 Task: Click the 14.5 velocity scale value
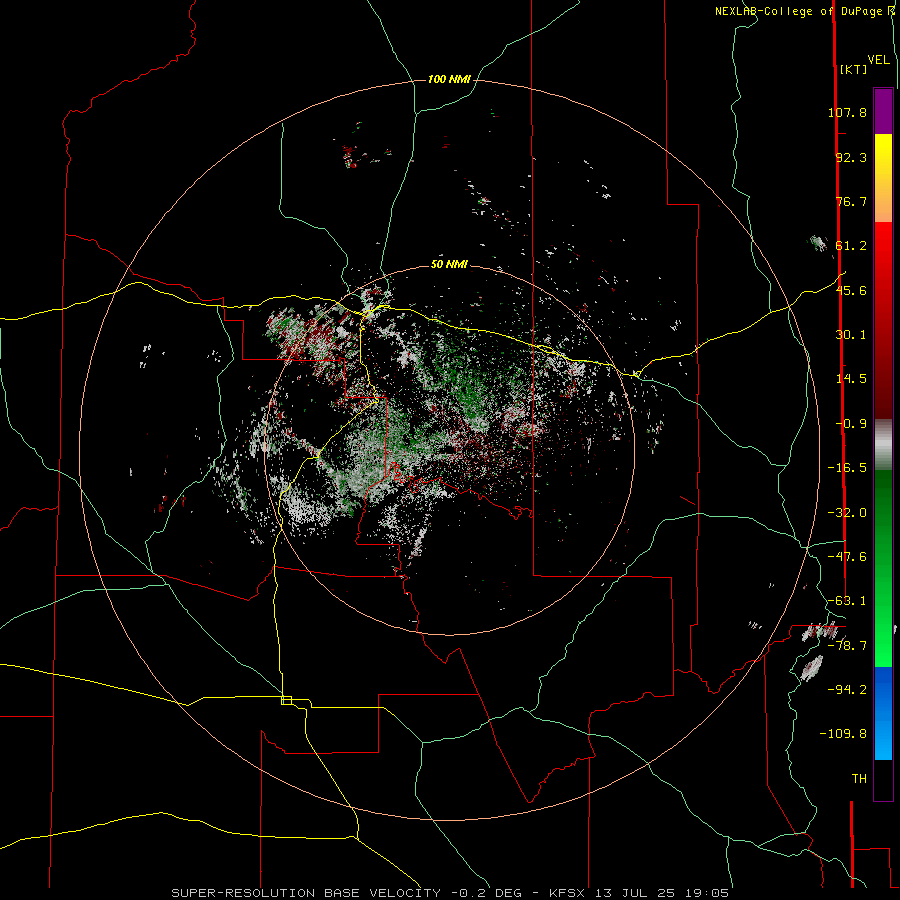coord(851,379)
